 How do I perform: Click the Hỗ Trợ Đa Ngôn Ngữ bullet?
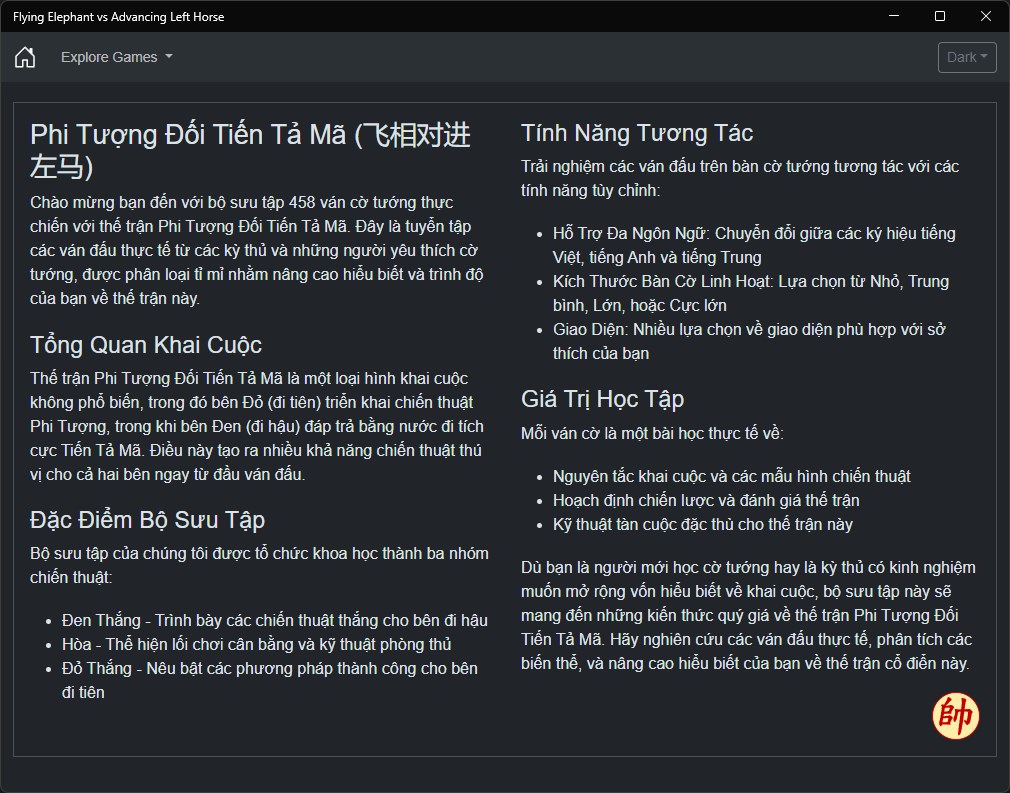[x=754, y=245]
